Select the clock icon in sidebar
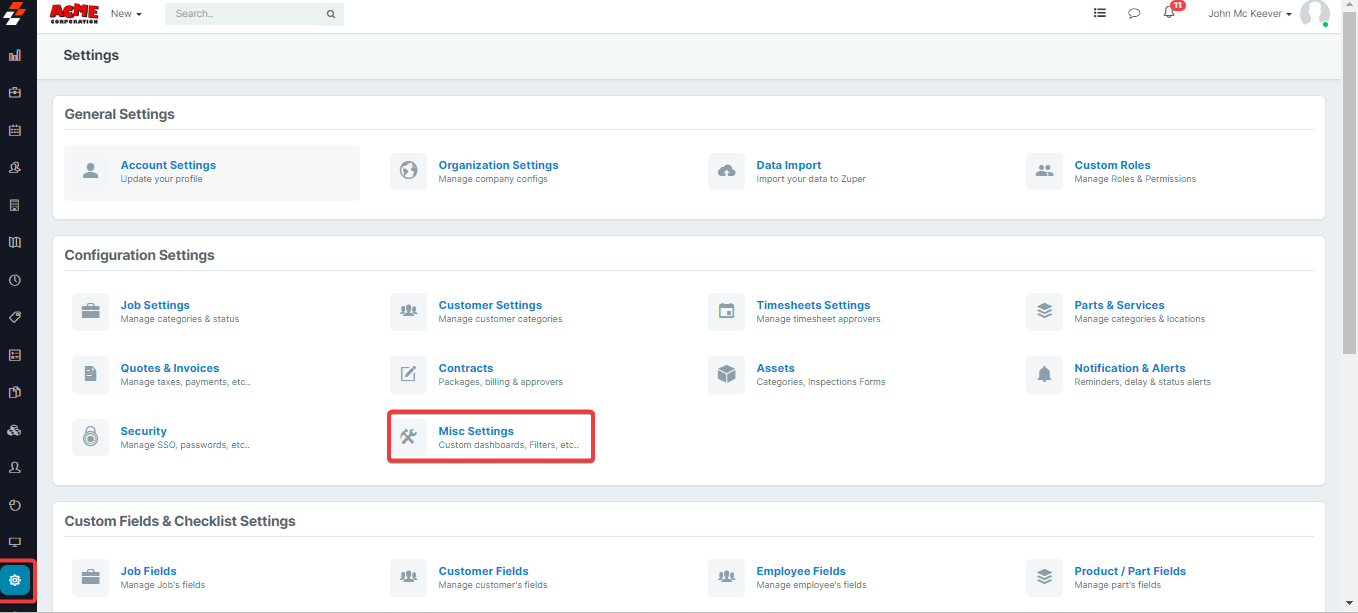This screenshot has height=613, width=1358. [x=15, y=280]
